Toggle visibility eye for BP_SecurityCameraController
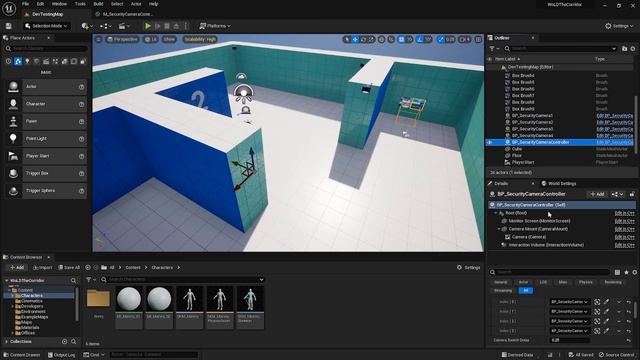This screenshot has height=360, width=640. point(490,142)
